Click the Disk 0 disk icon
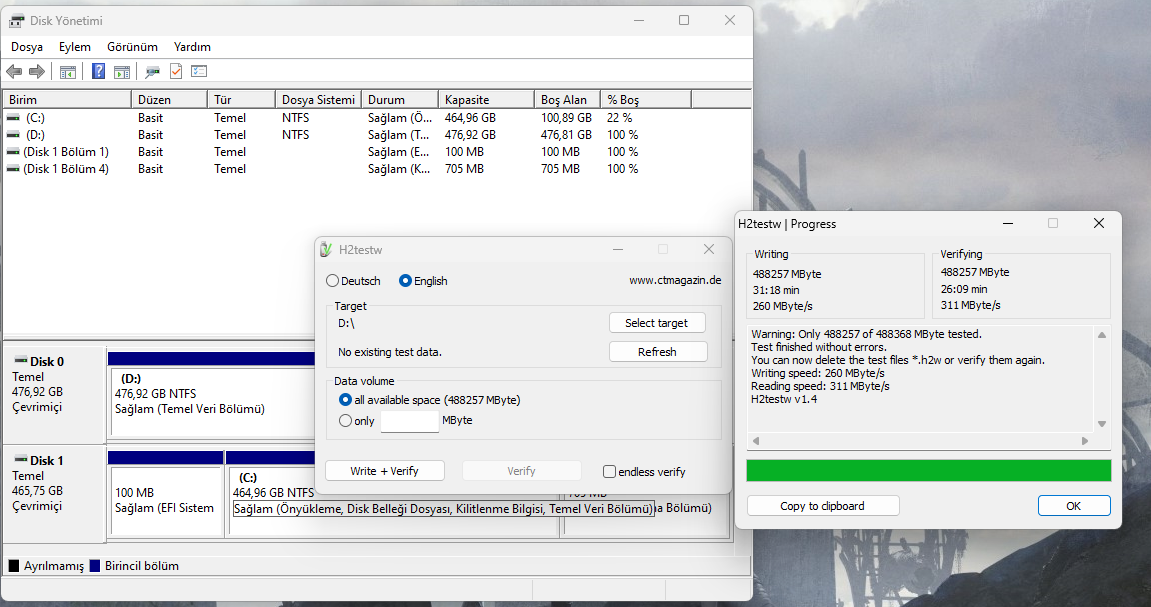This screenshot has height=607, width=1151. [x=21, y=360]
